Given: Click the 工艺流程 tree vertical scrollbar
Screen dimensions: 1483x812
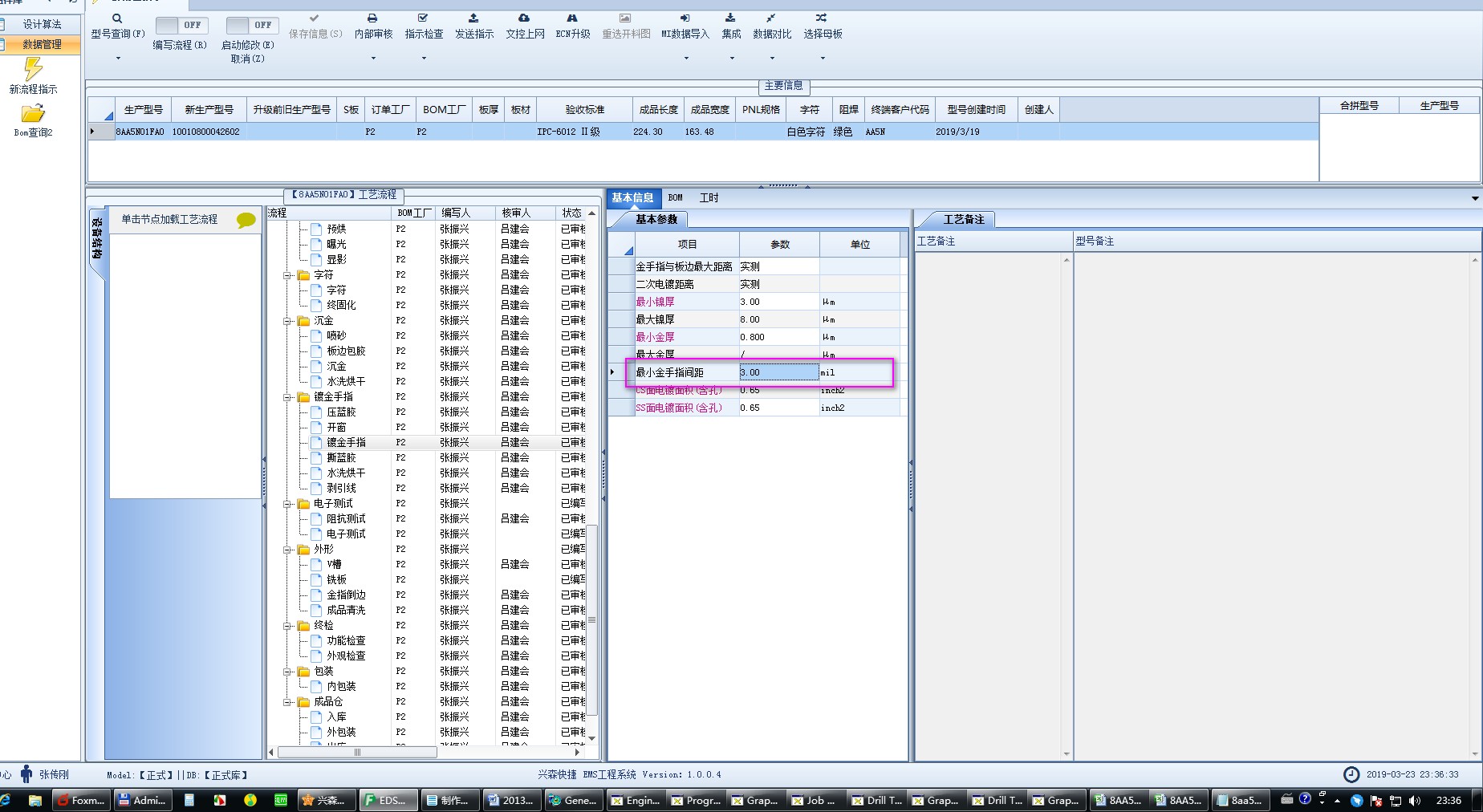Looking at the screenshot, I should tap(592, 621).
